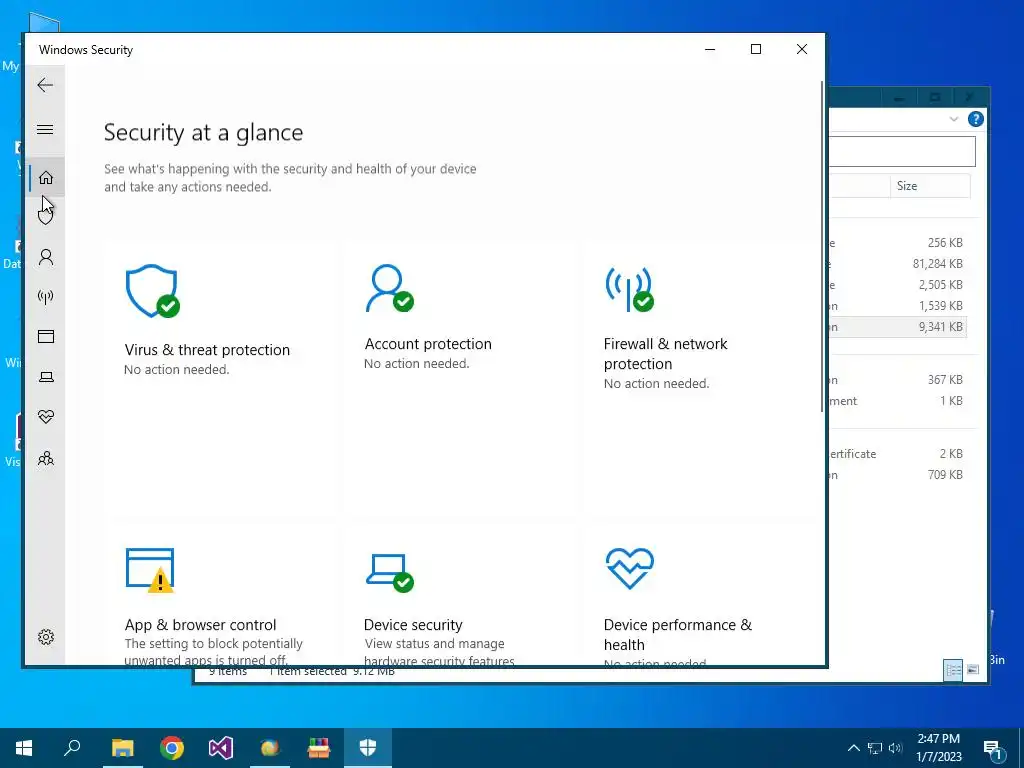
Task: Open Firewall & network antenna icon in sidebar
Action: 46,297
